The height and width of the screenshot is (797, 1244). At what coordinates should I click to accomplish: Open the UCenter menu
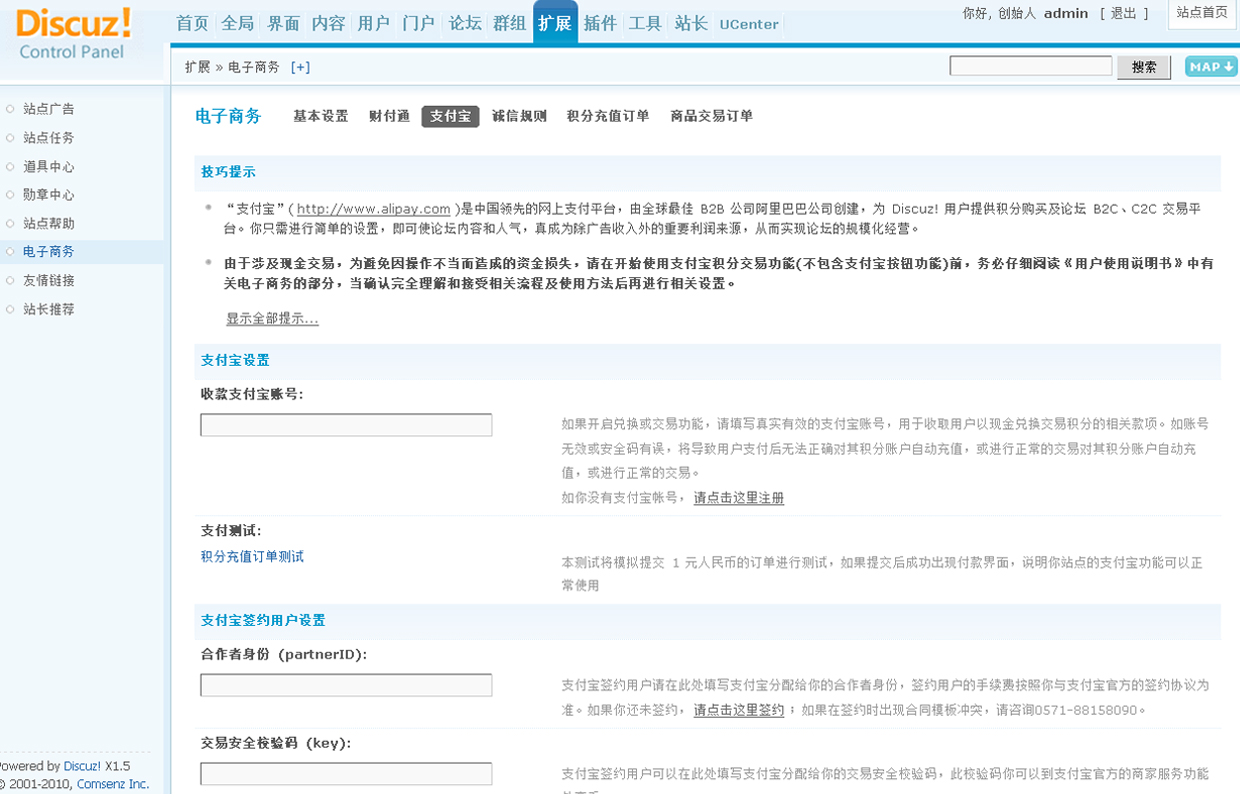749,24
